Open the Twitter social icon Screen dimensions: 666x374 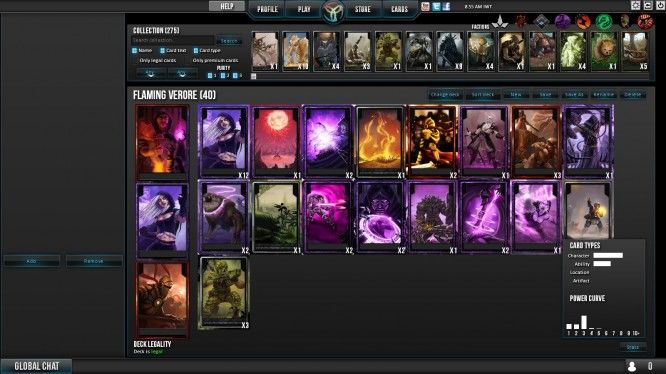click(x=436, y=6)
